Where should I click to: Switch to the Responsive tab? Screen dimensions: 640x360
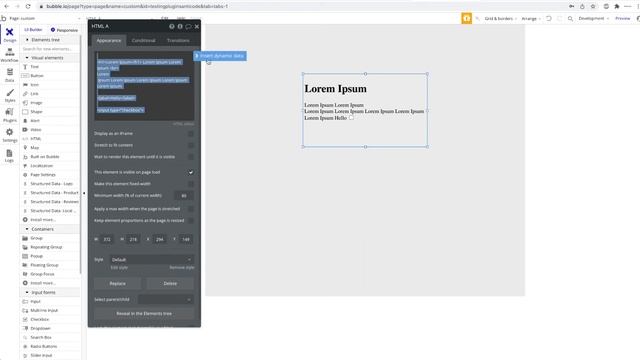click(x=64, y=30)
